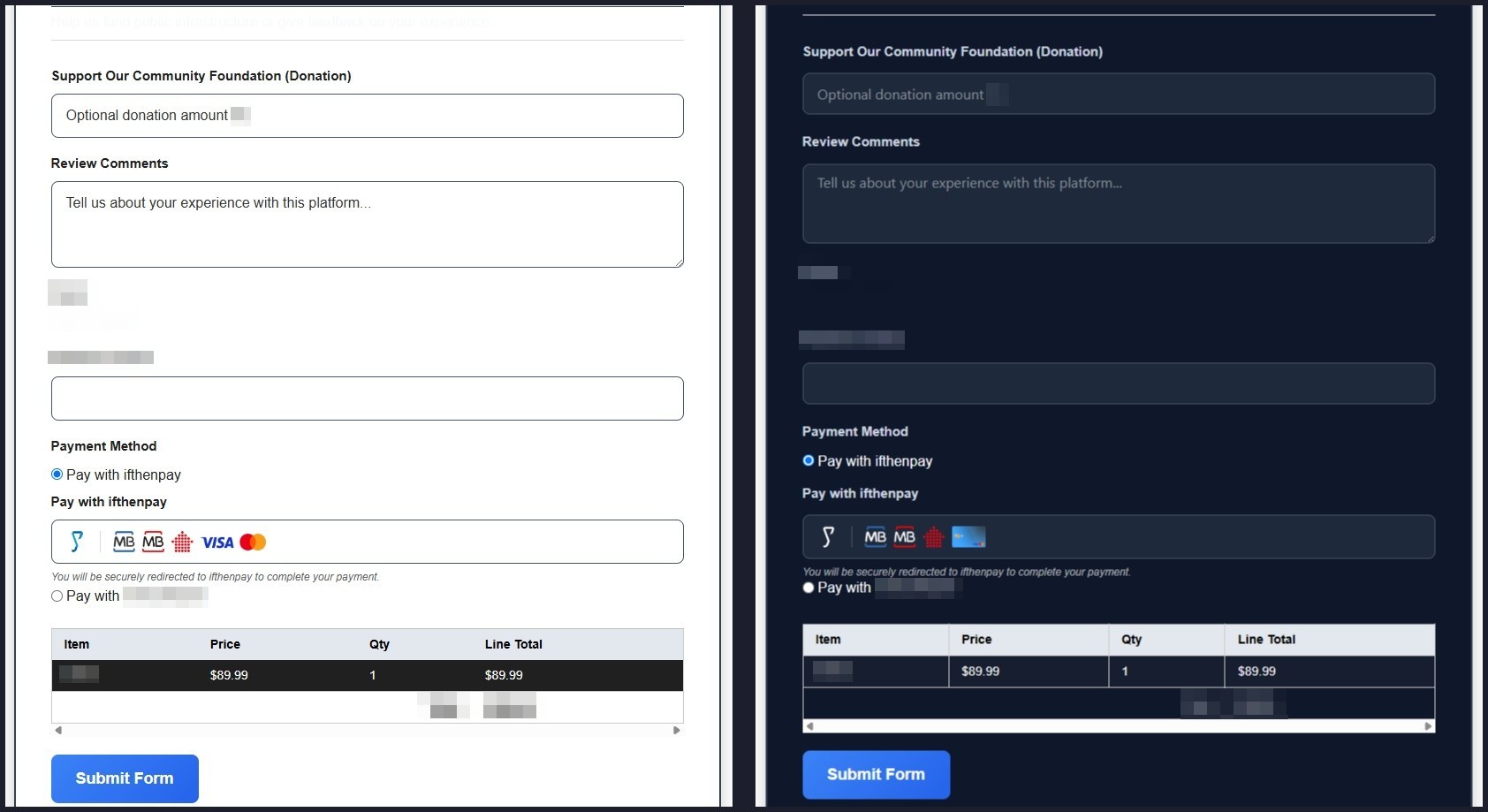This screenshot has height=812, width=1488.
Task: Click the 'Qty' column header in dark table
Action: [1132, 639]
